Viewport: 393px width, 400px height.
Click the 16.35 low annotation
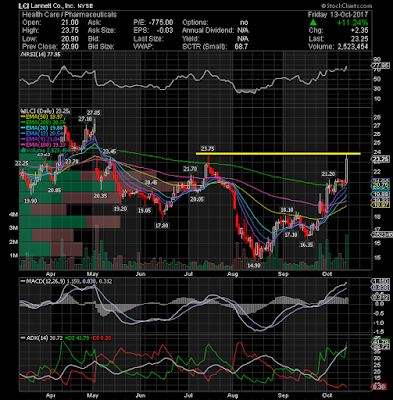pyautogui.click(x=307, y=245)
